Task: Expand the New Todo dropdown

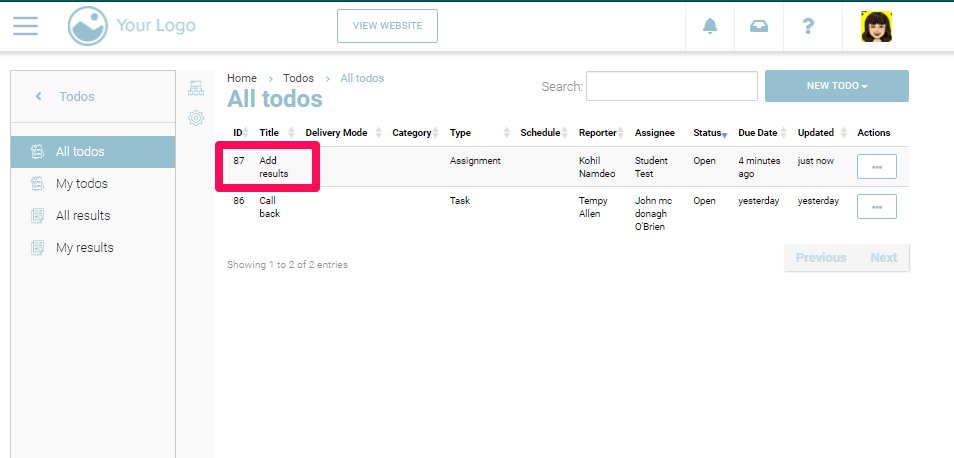Action: [x=836, y=86]
